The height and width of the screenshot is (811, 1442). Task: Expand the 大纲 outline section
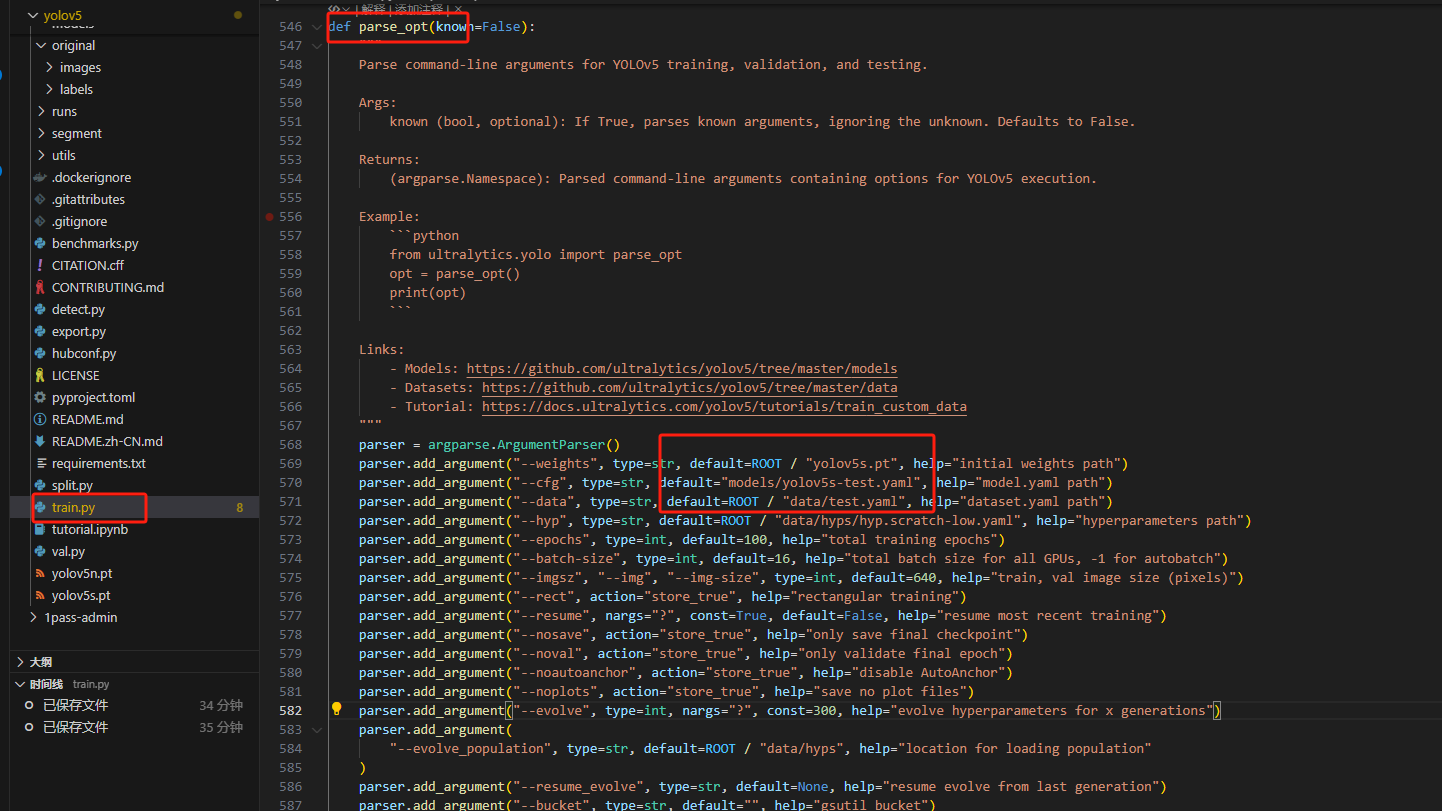[x=21, y=662]
